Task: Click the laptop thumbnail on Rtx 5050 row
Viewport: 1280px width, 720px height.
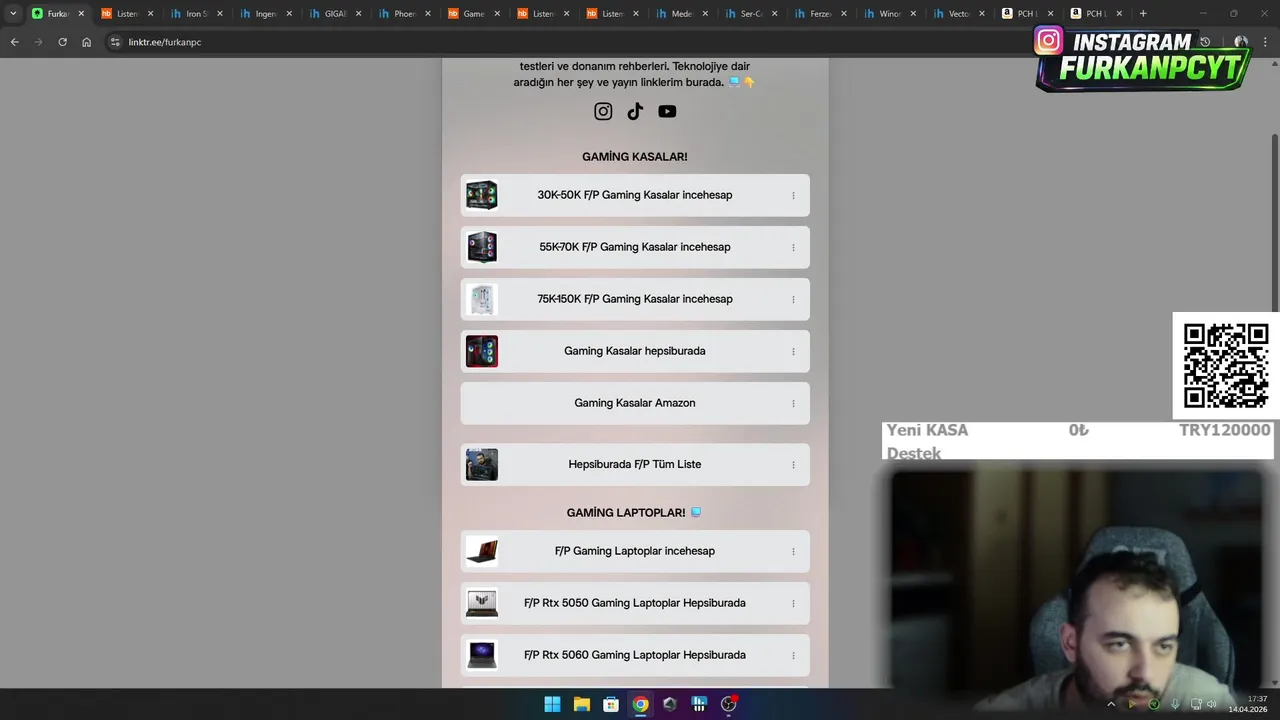Action: (x=482, y=603)
